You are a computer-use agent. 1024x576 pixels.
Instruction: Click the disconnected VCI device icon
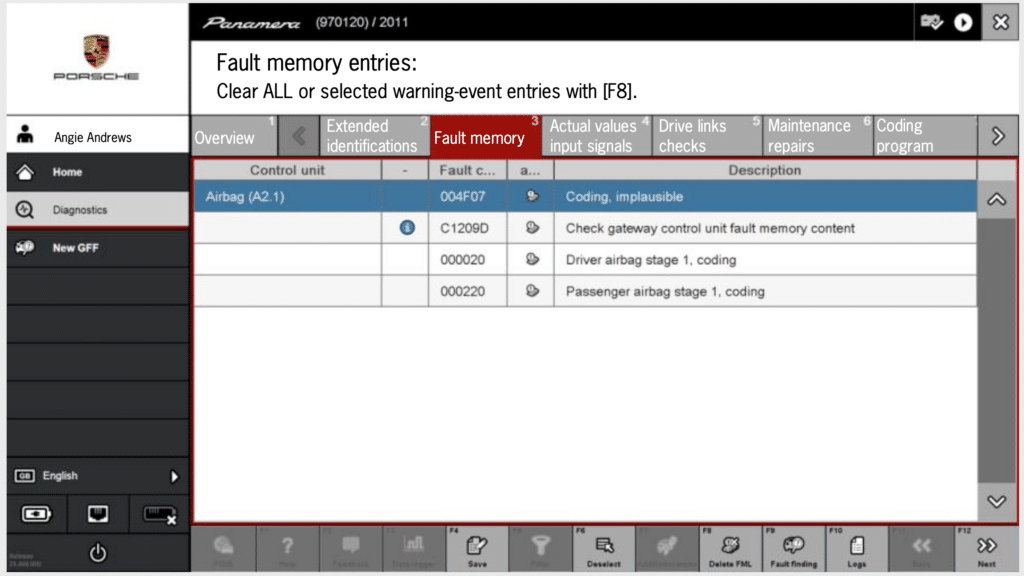coord(159,515)
